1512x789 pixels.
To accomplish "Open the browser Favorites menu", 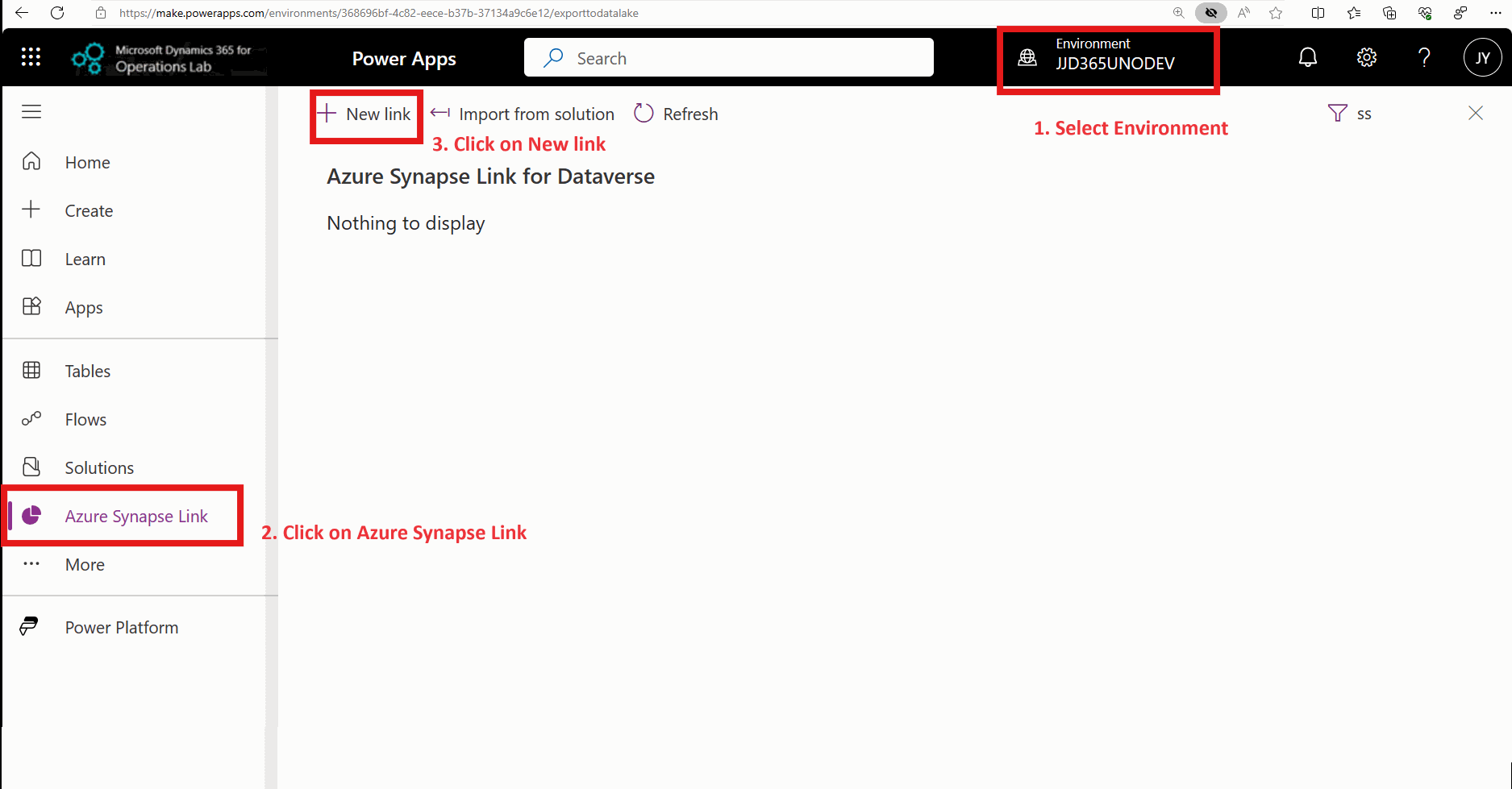I will 1354,13.
